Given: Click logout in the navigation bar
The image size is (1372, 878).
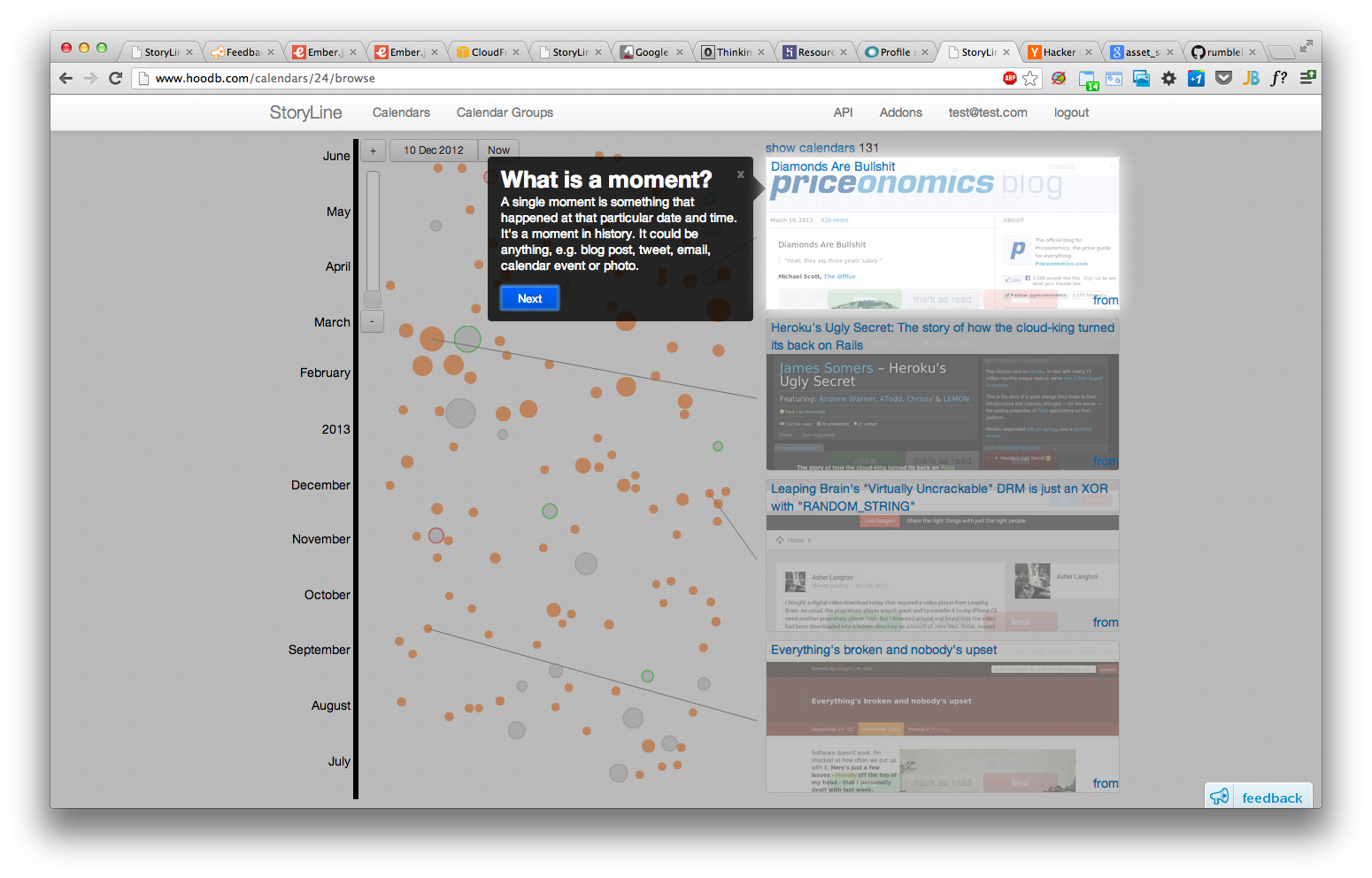Looking at the screenshot, I should 1071,112.
